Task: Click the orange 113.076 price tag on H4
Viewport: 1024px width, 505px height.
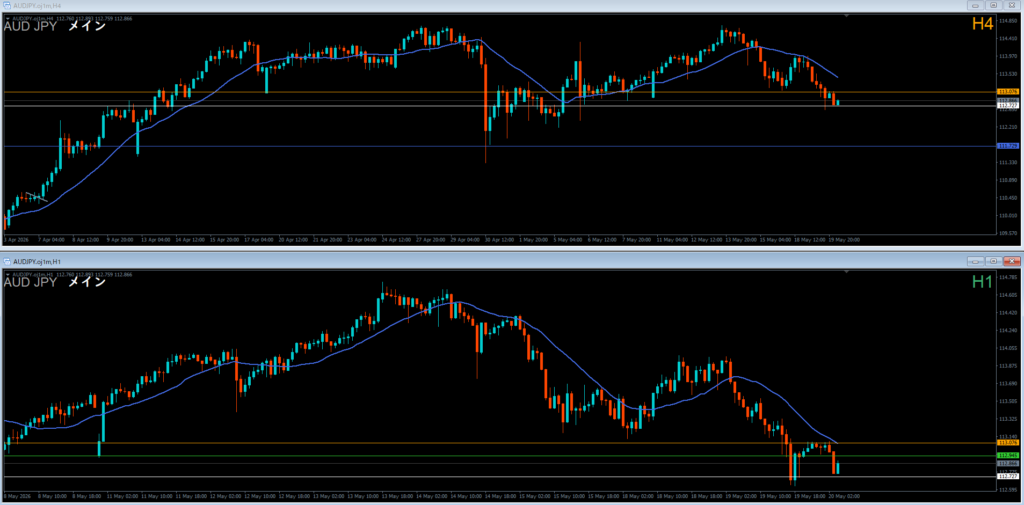Action: tap(1009, 92)
